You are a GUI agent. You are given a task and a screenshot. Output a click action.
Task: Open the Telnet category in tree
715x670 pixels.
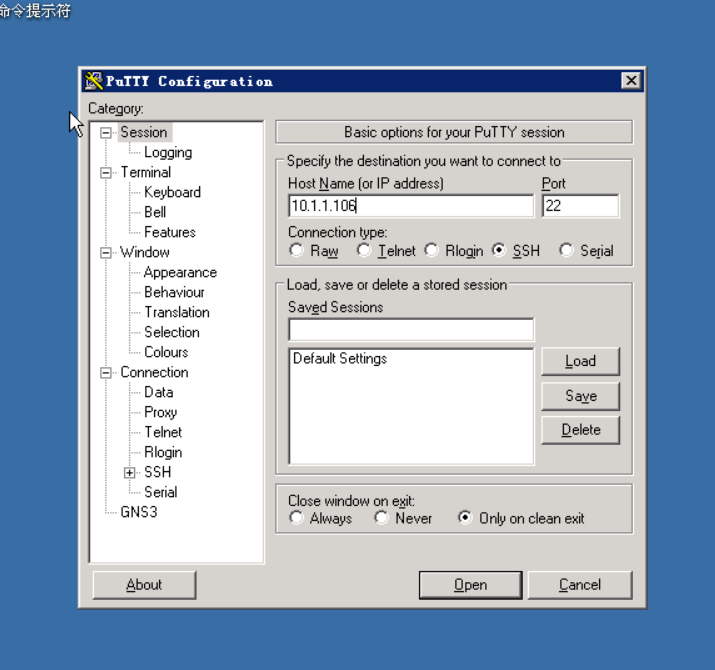pos(163,432)
